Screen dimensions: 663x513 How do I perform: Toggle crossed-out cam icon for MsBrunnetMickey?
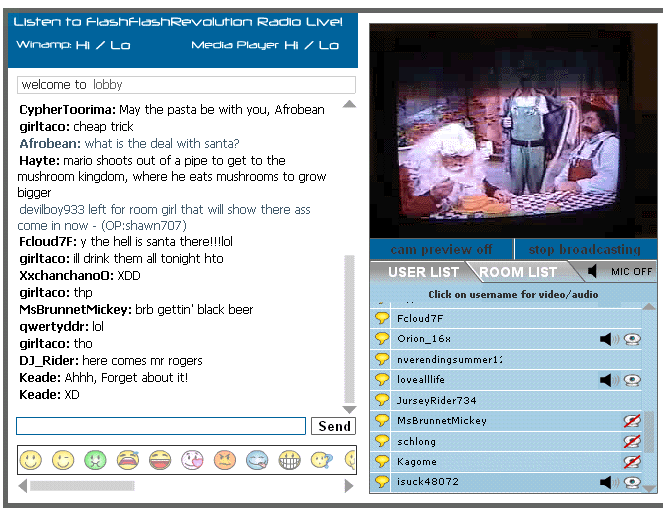tap(632, 421)
